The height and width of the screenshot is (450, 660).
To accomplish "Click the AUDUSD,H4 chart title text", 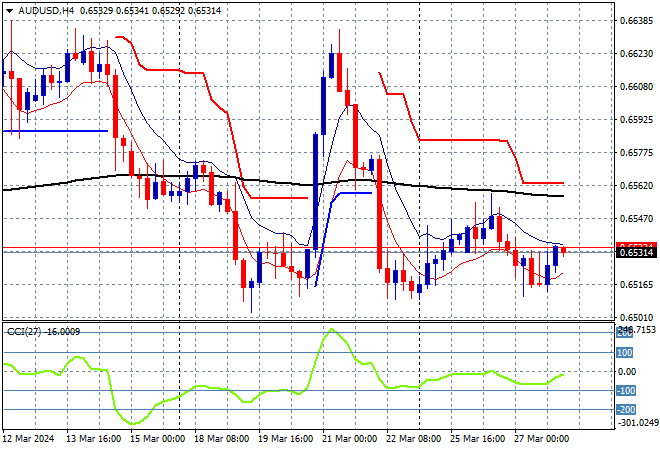I will pyautogui.click(x=39, y=8).
